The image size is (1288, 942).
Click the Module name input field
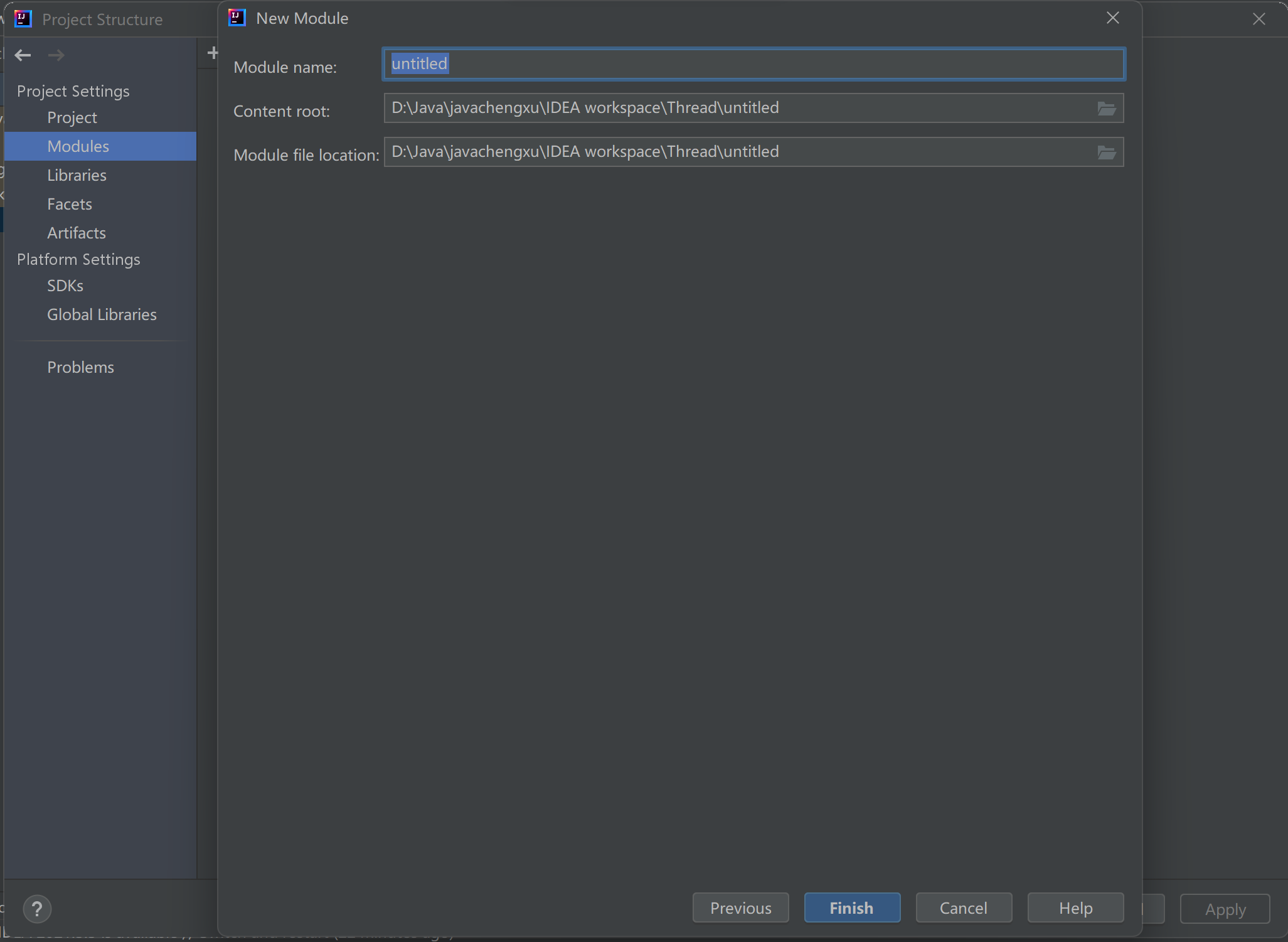pyautogui.click(x=753, y=64)
